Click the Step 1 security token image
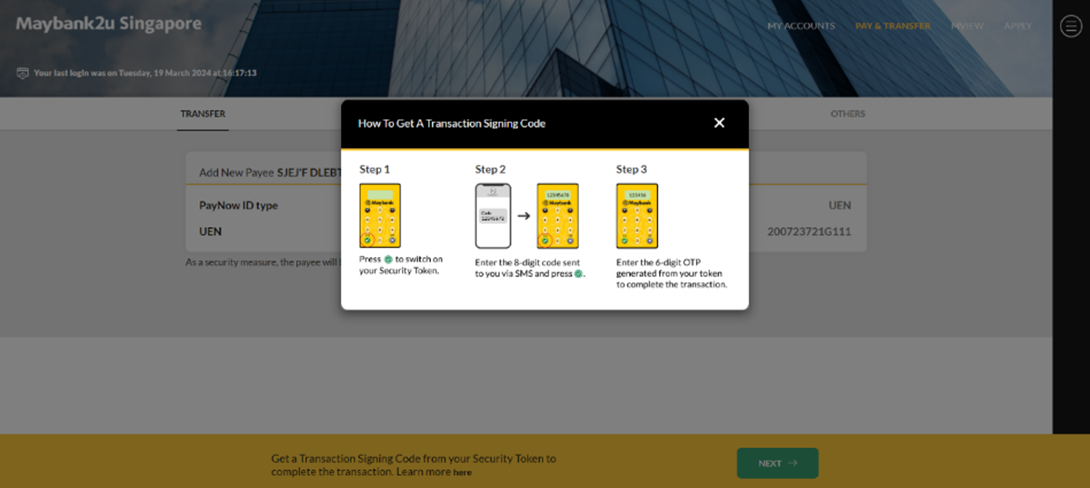Screen dimensions: 1090x488 (x=380, y=215)
